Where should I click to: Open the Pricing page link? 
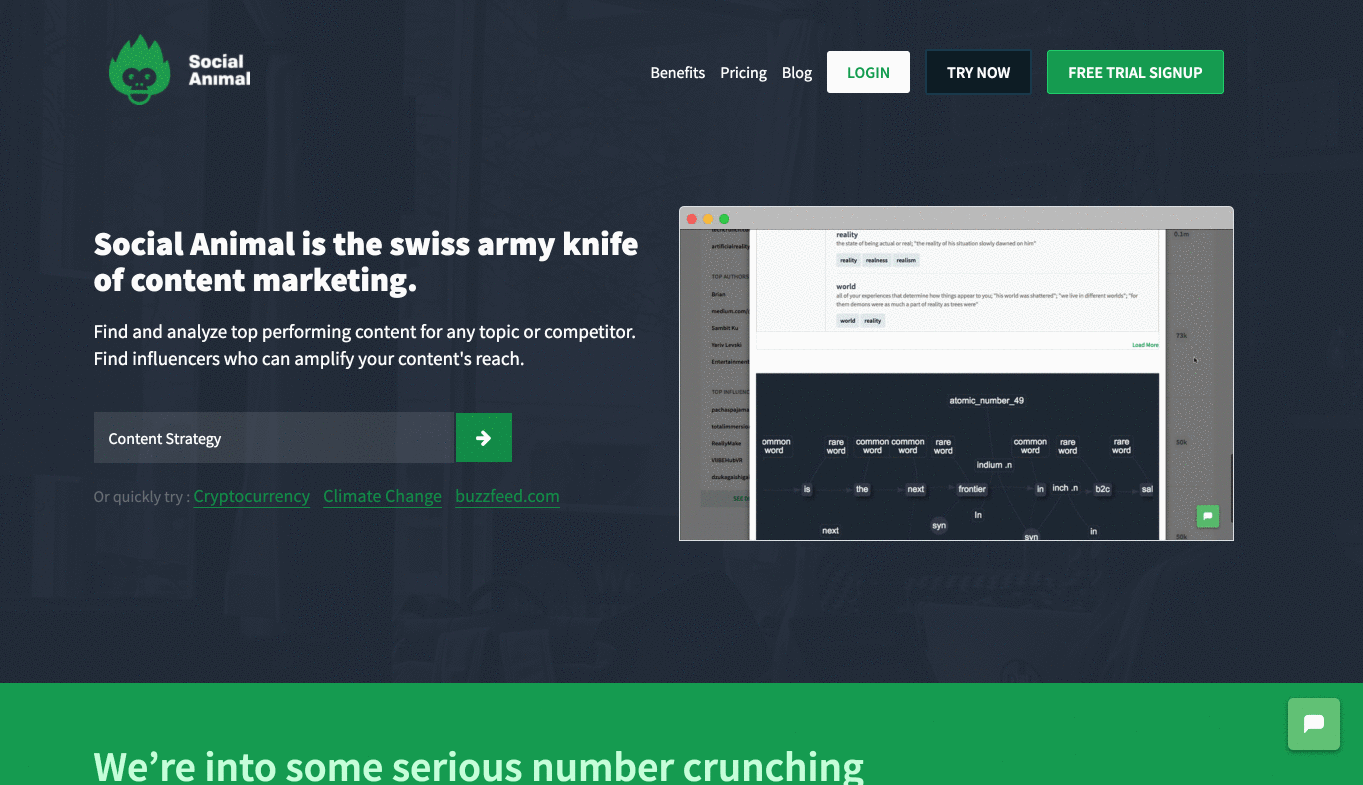click(x=743, y=72)
